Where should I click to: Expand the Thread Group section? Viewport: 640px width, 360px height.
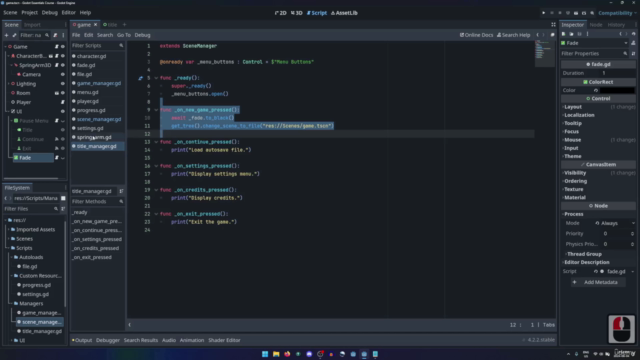click(584, 254)
